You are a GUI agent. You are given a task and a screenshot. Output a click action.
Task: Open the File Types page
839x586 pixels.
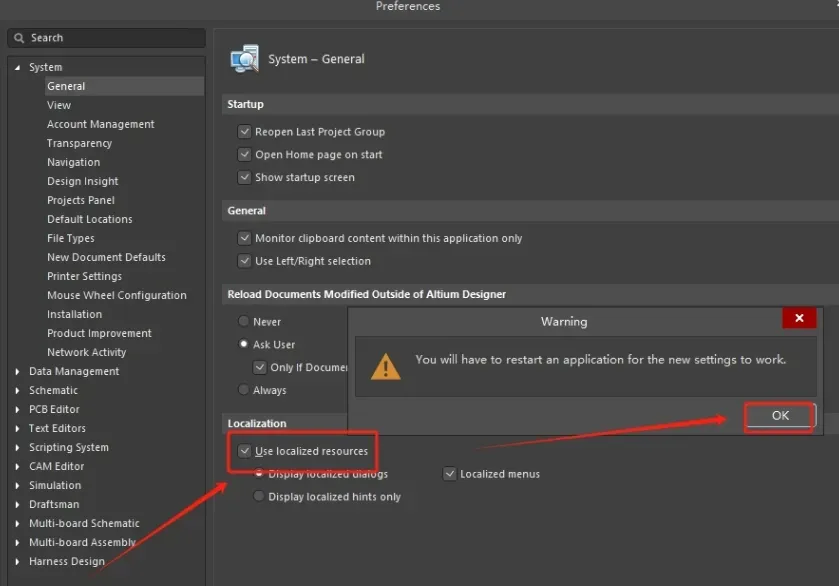point(71,238)
